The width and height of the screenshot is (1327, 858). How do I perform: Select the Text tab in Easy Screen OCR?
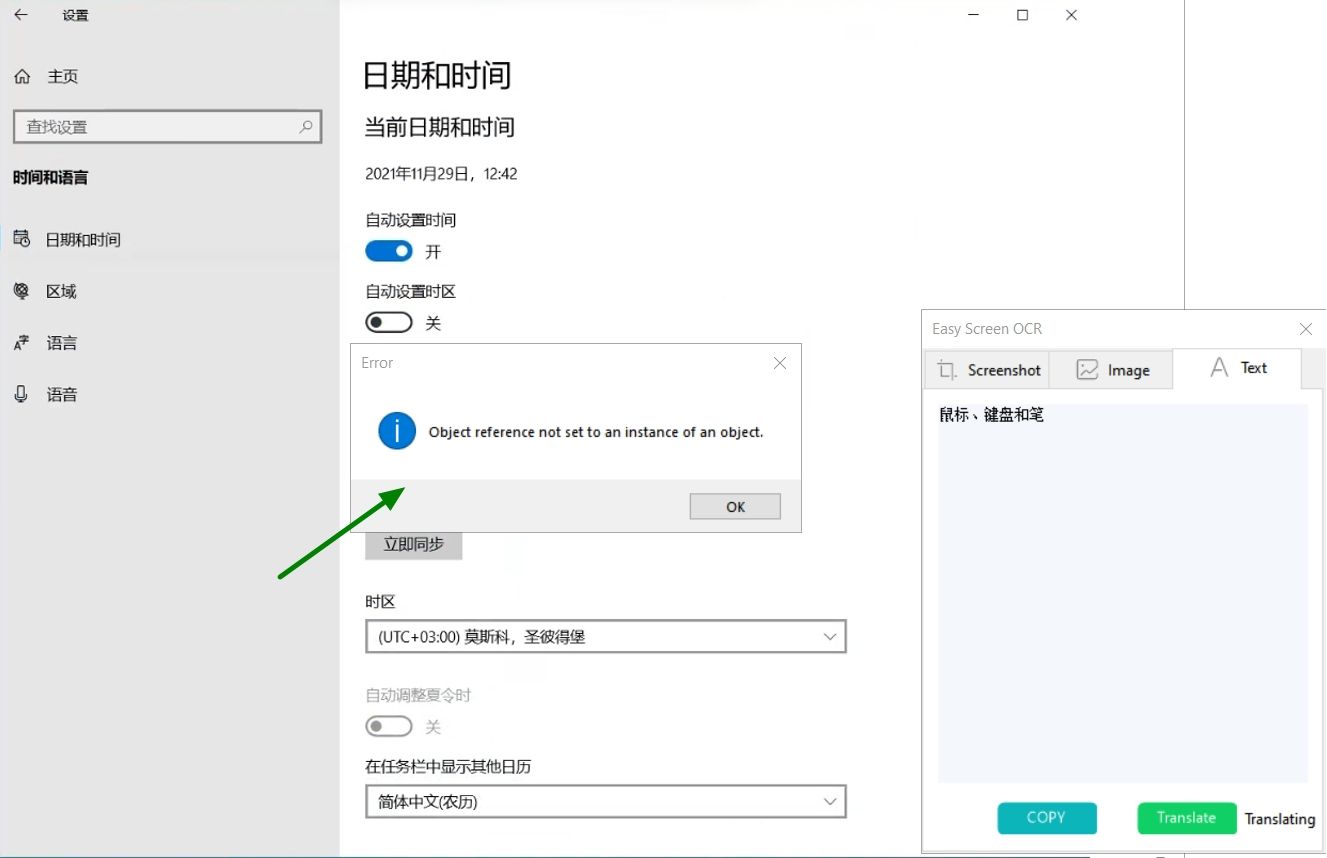coord(1237,369)
